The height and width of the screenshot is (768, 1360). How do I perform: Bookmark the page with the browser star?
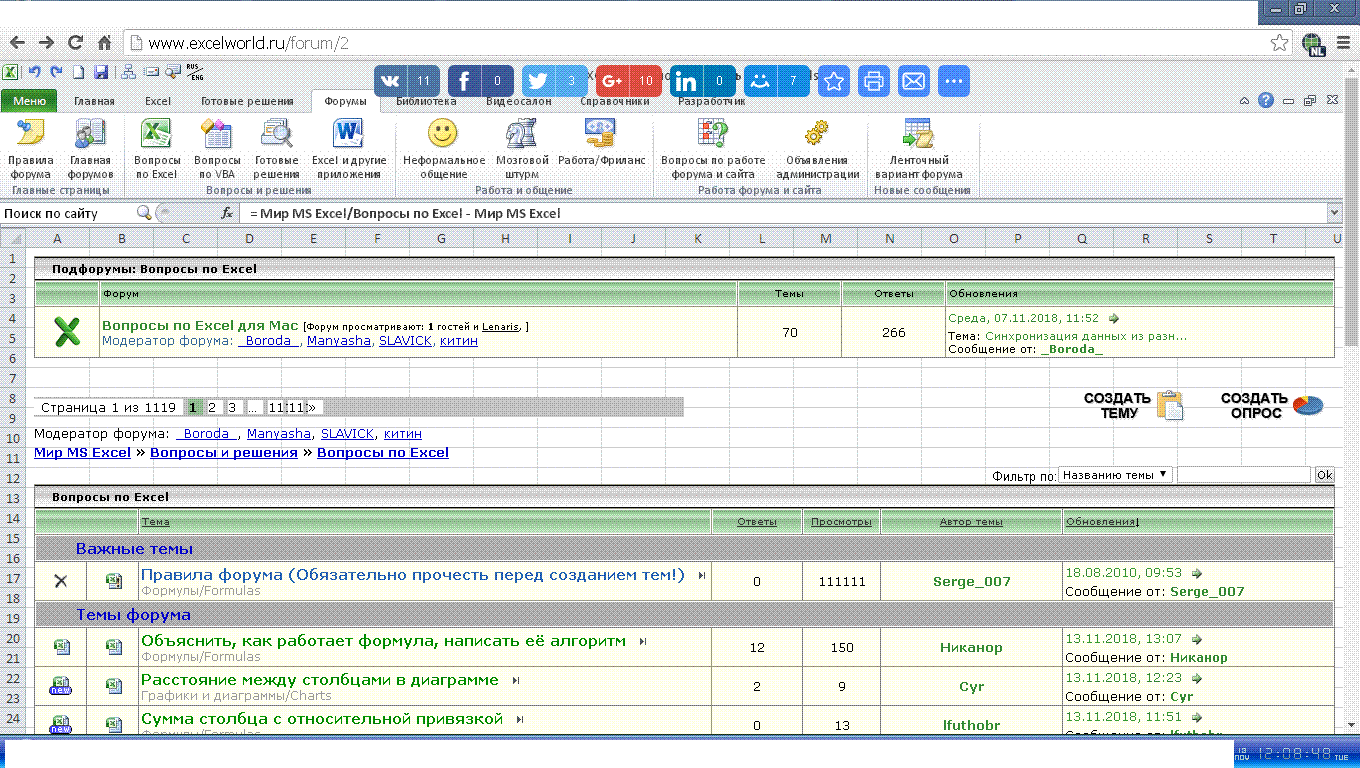1279,43
